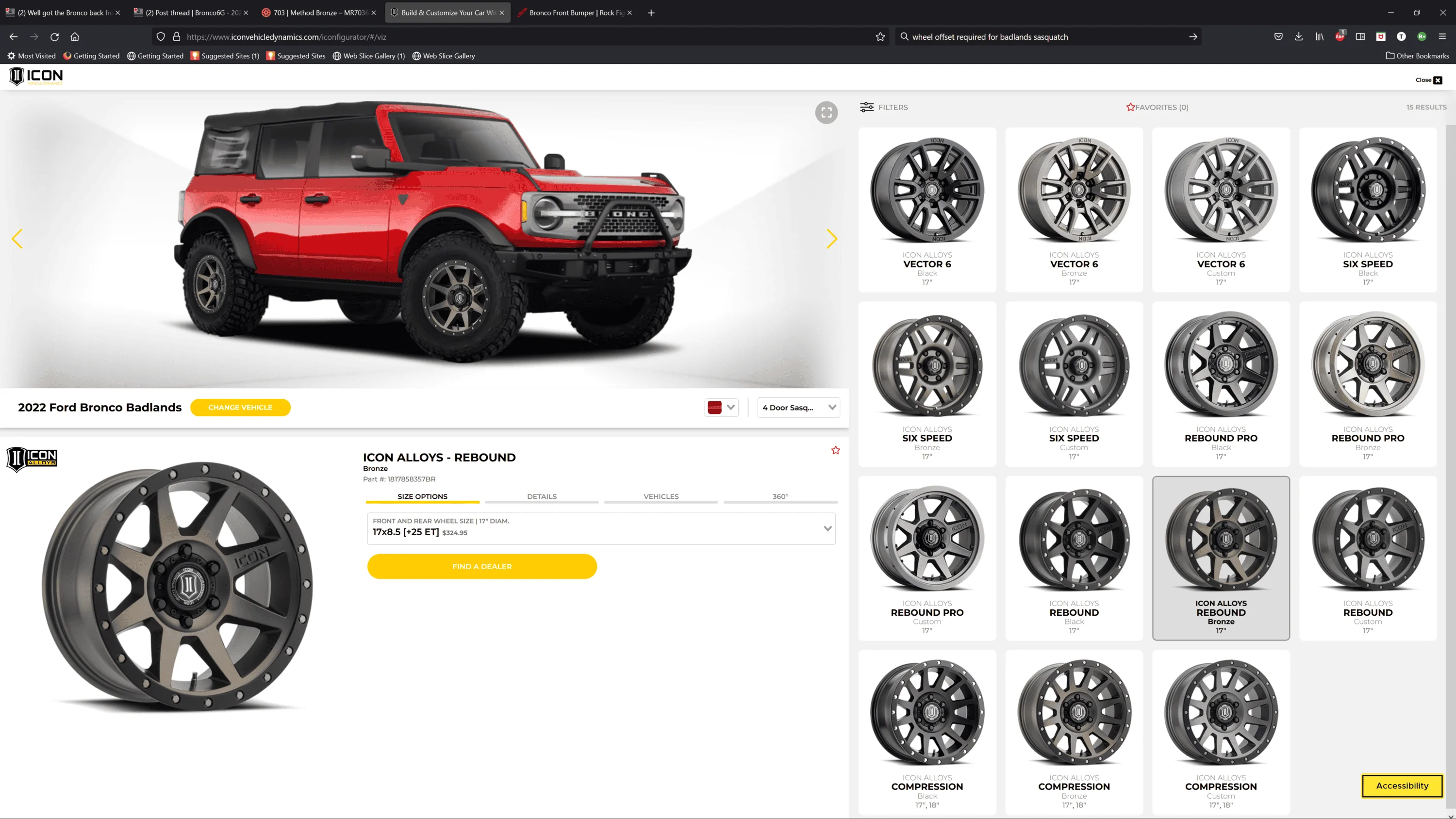Screen dimensions: 1456x819
Task: Submit search with arrow in search bar
Action: (x=1192, y=37)
